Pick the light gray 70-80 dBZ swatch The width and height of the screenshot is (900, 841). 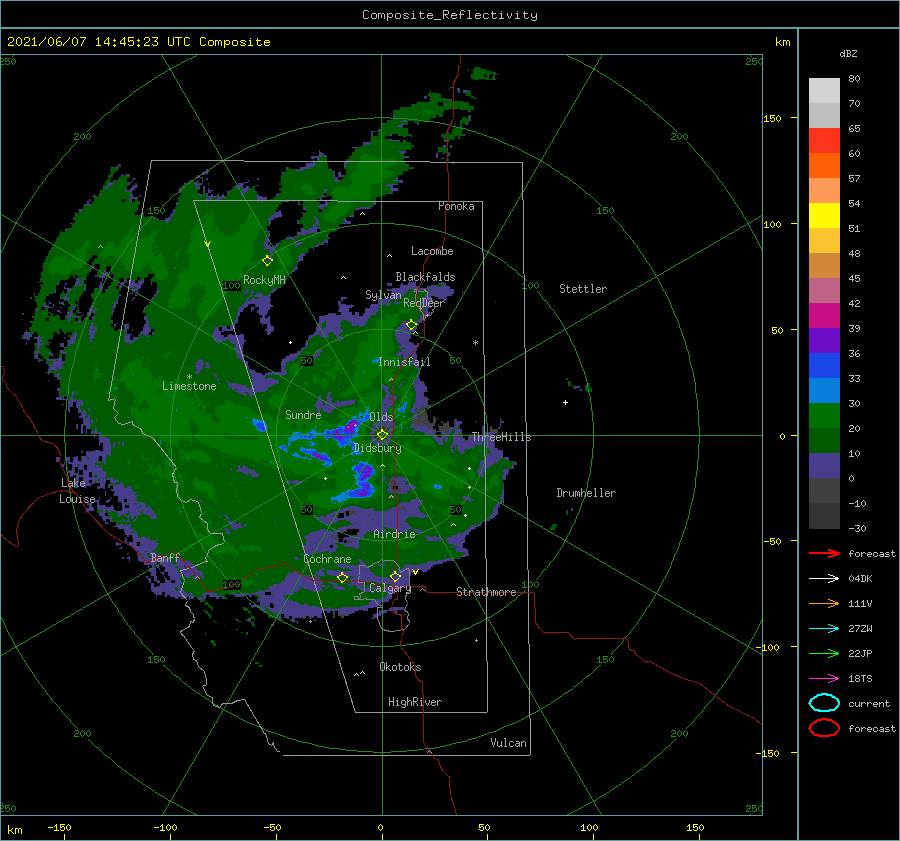point(824,90)
